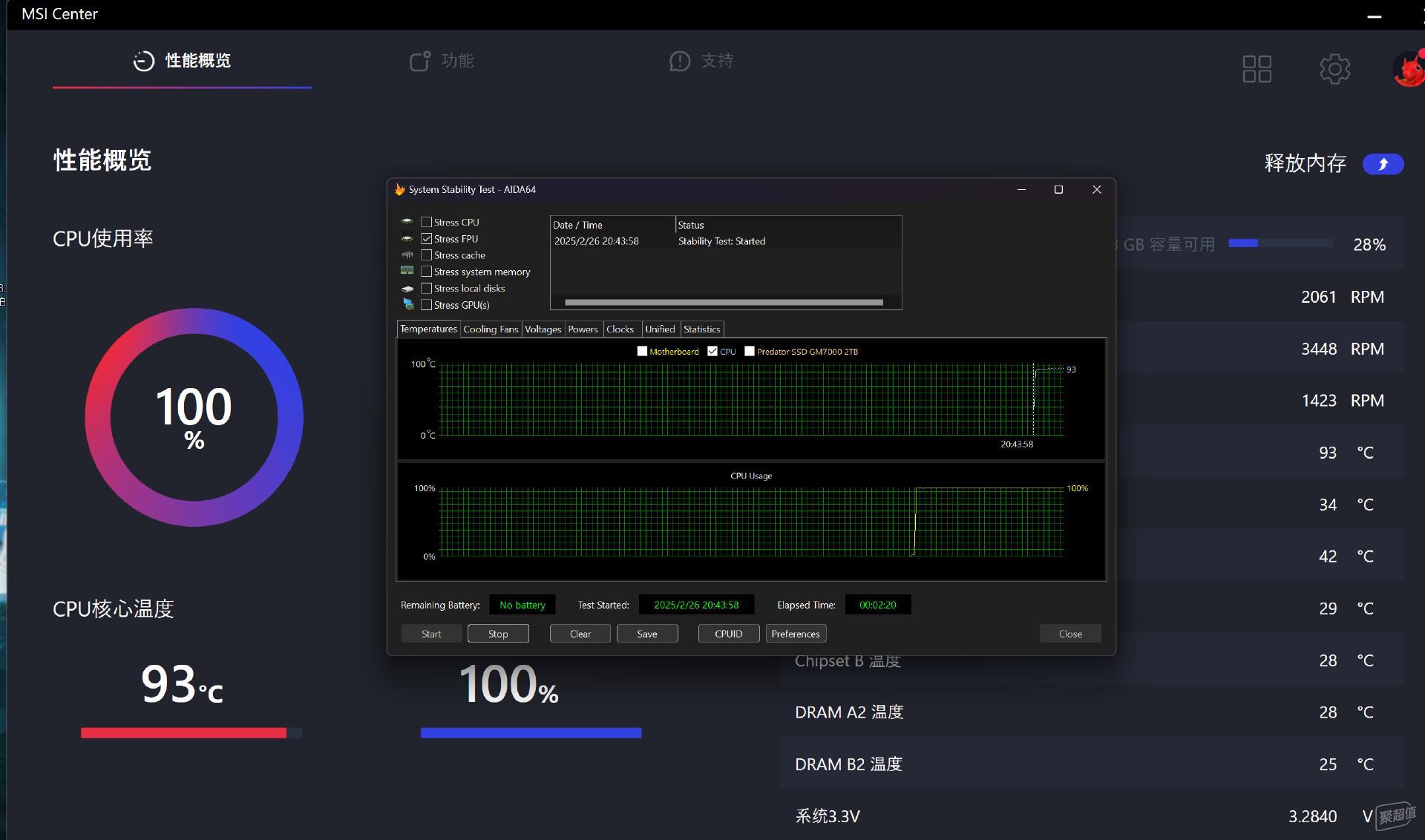Go to the 支持 tab in MSI Center
Screen dimensions: 1425x840
[701, 61]
